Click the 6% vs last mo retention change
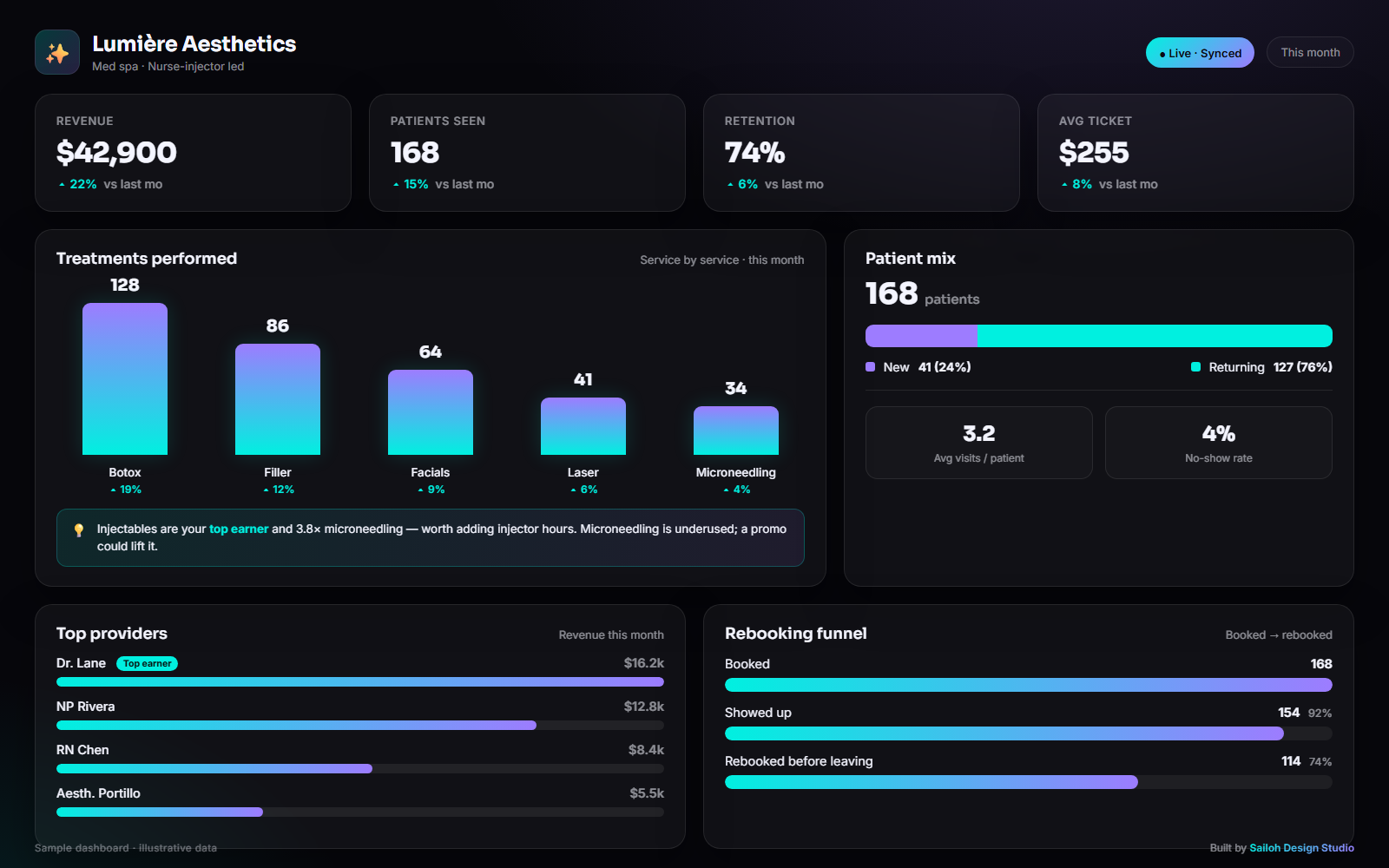The height and width of the screenshot is (868, 1389). (x=774, y=184)
